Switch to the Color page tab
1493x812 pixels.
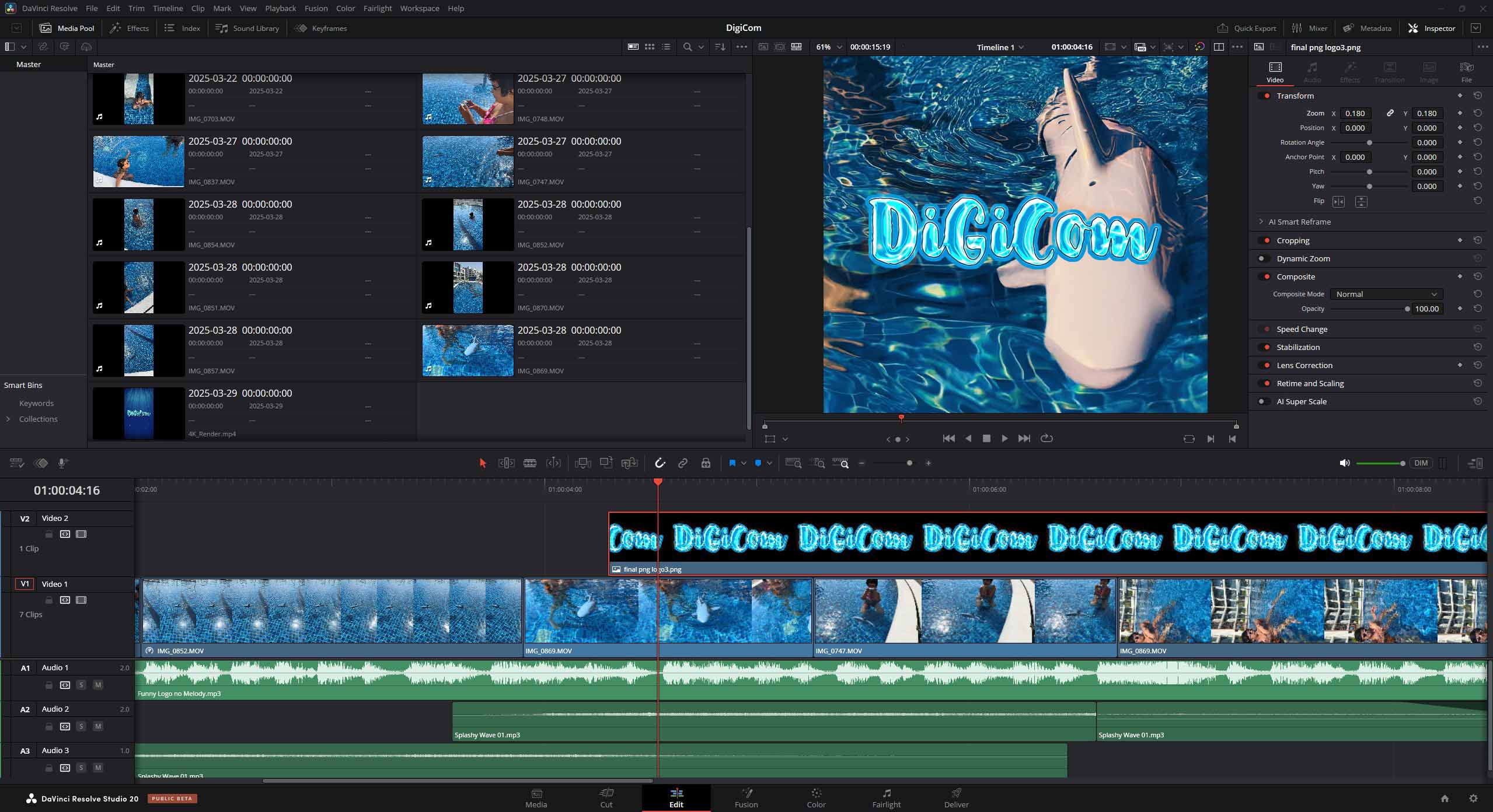(x=815, y=797)
